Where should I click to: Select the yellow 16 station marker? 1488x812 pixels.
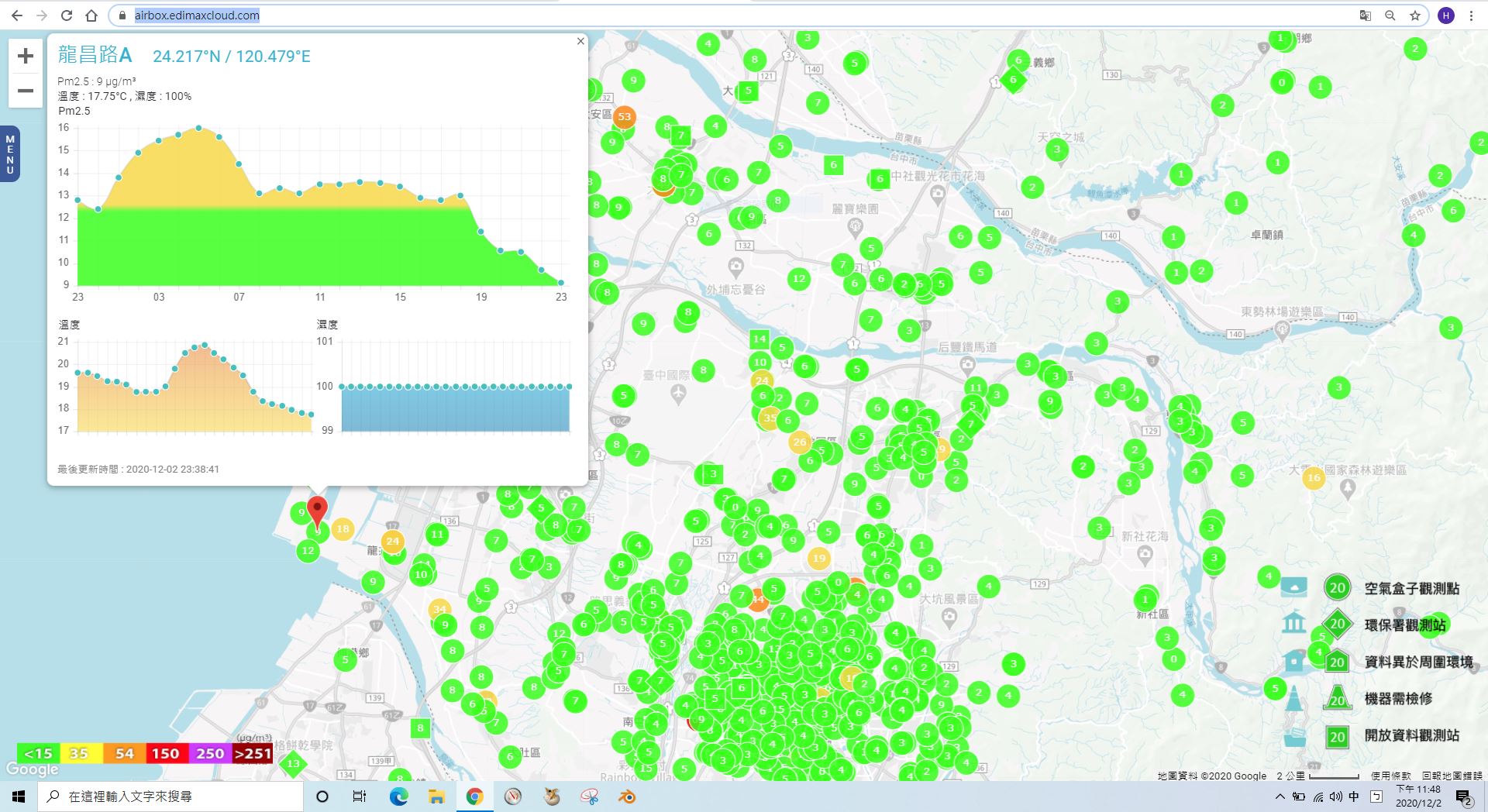point(1314,478)
